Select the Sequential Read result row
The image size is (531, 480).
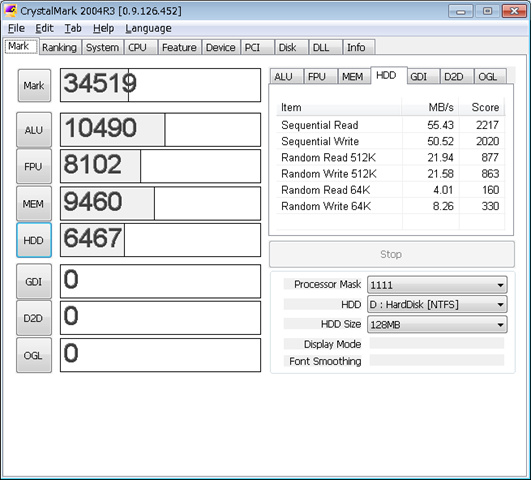[390, 125]
